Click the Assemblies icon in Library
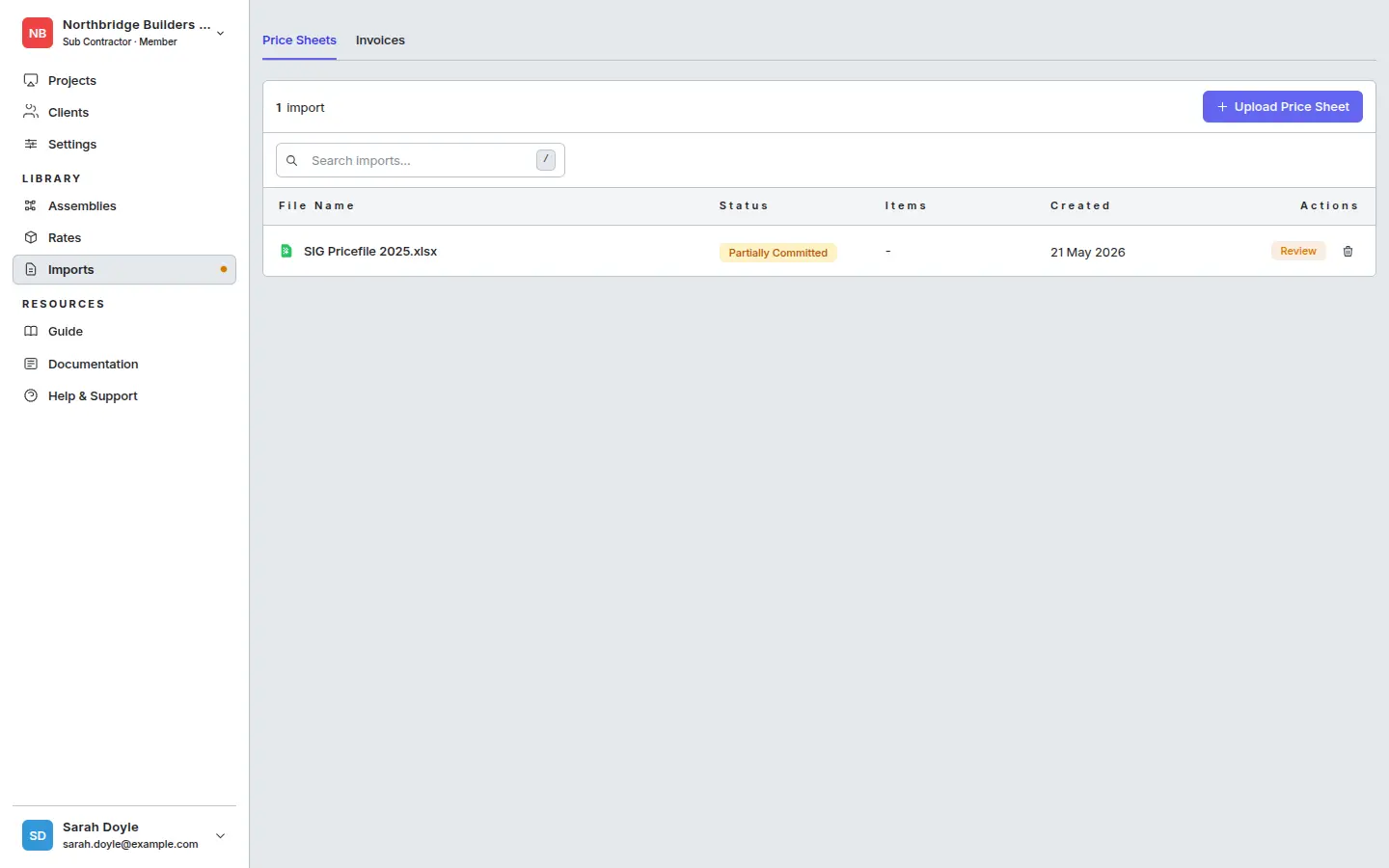 pyautogui.click(x=31, y=205)
